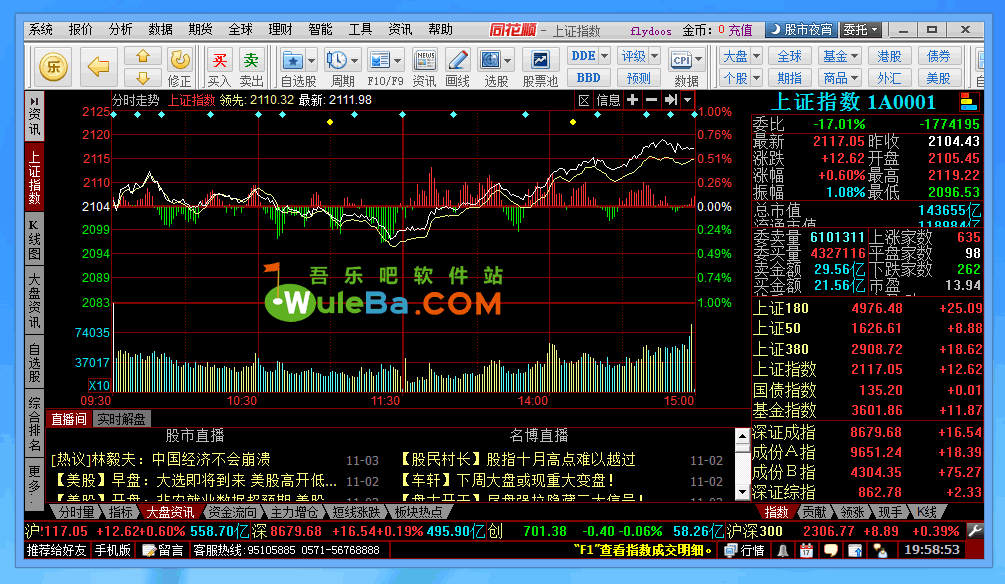Open the F10/F9 info icon

click(380, 60)
